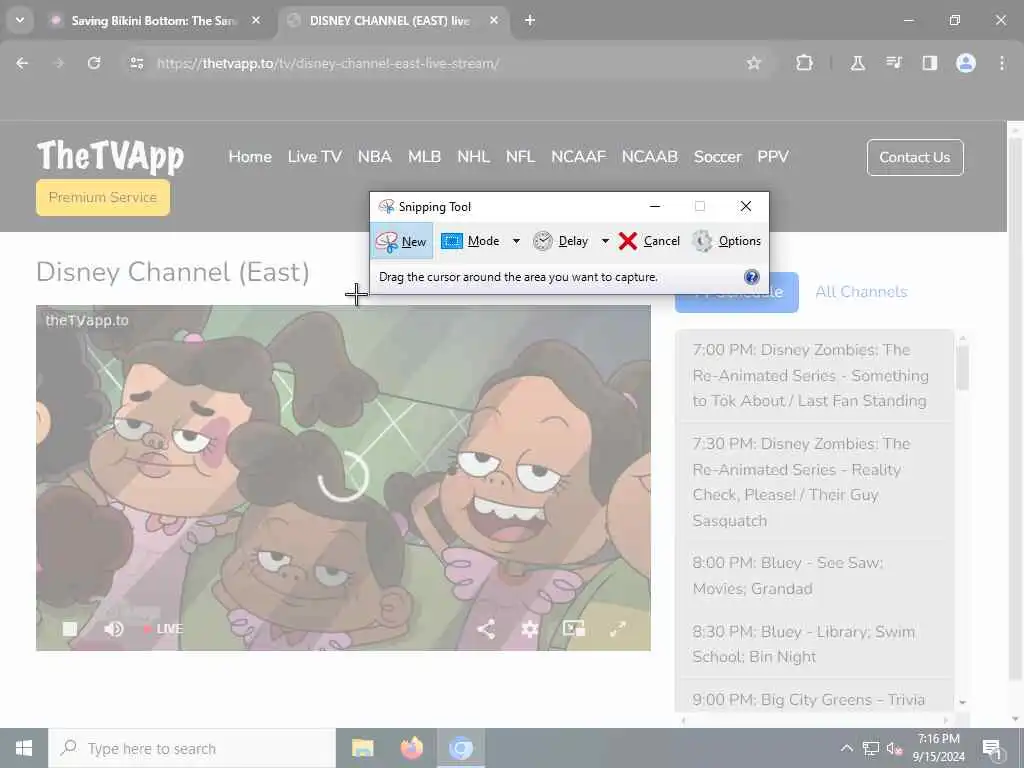1024x768 pixels.
Task: Go to Home in site navigation
Action: [x=250, y=157]
